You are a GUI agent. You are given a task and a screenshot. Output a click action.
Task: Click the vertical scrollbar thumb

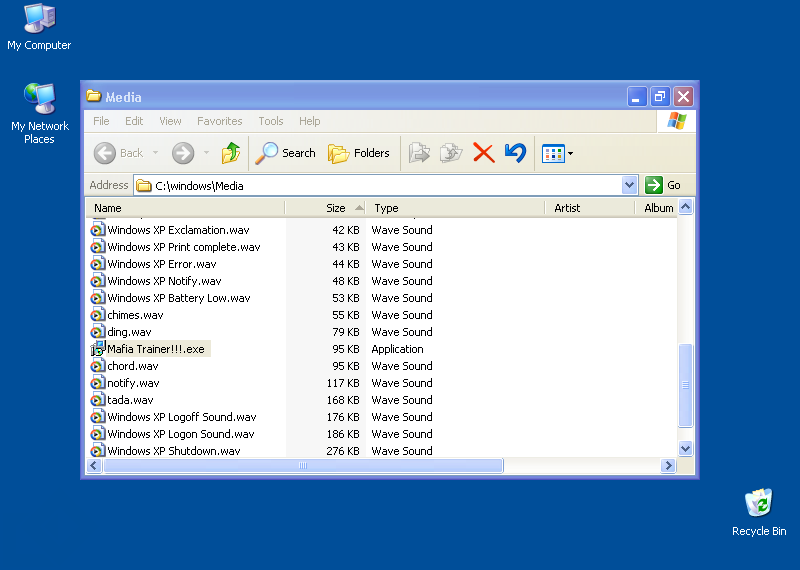(686, 385)
